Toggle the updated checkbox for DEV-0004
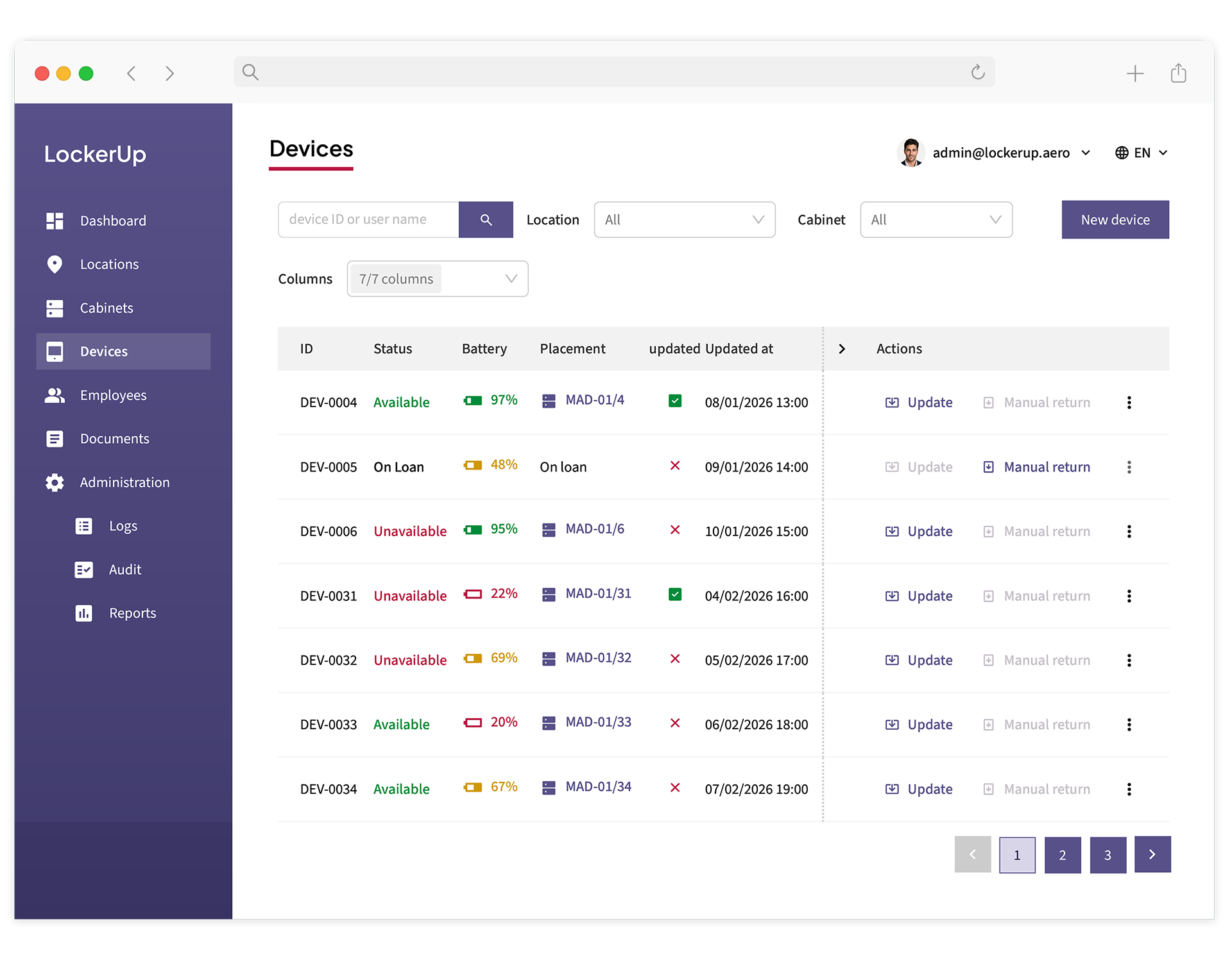 pyautogui.click(x=674, y=401)
